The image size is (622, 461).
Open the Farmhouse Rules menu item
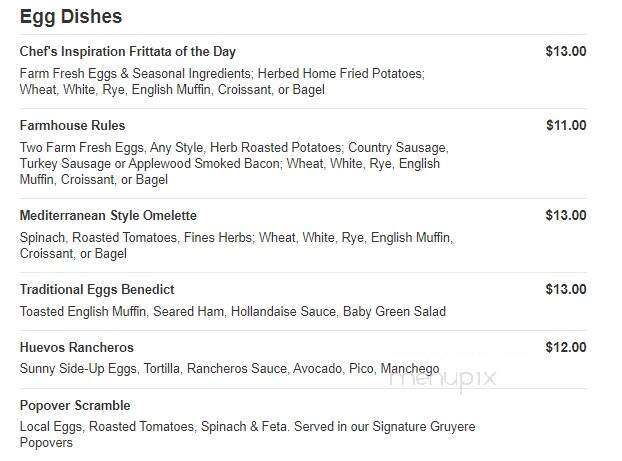(73, 125)
